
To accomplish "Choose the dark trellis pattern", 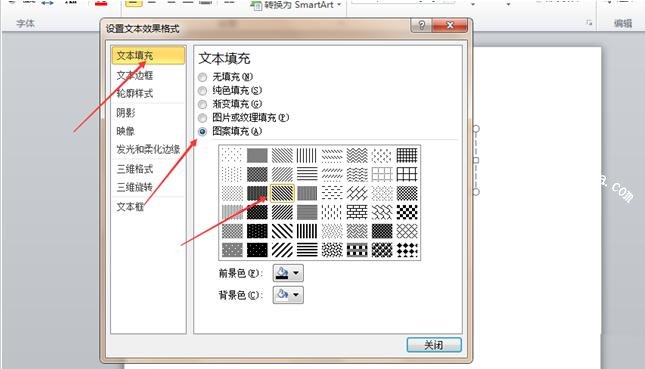I will pos(382,231).
